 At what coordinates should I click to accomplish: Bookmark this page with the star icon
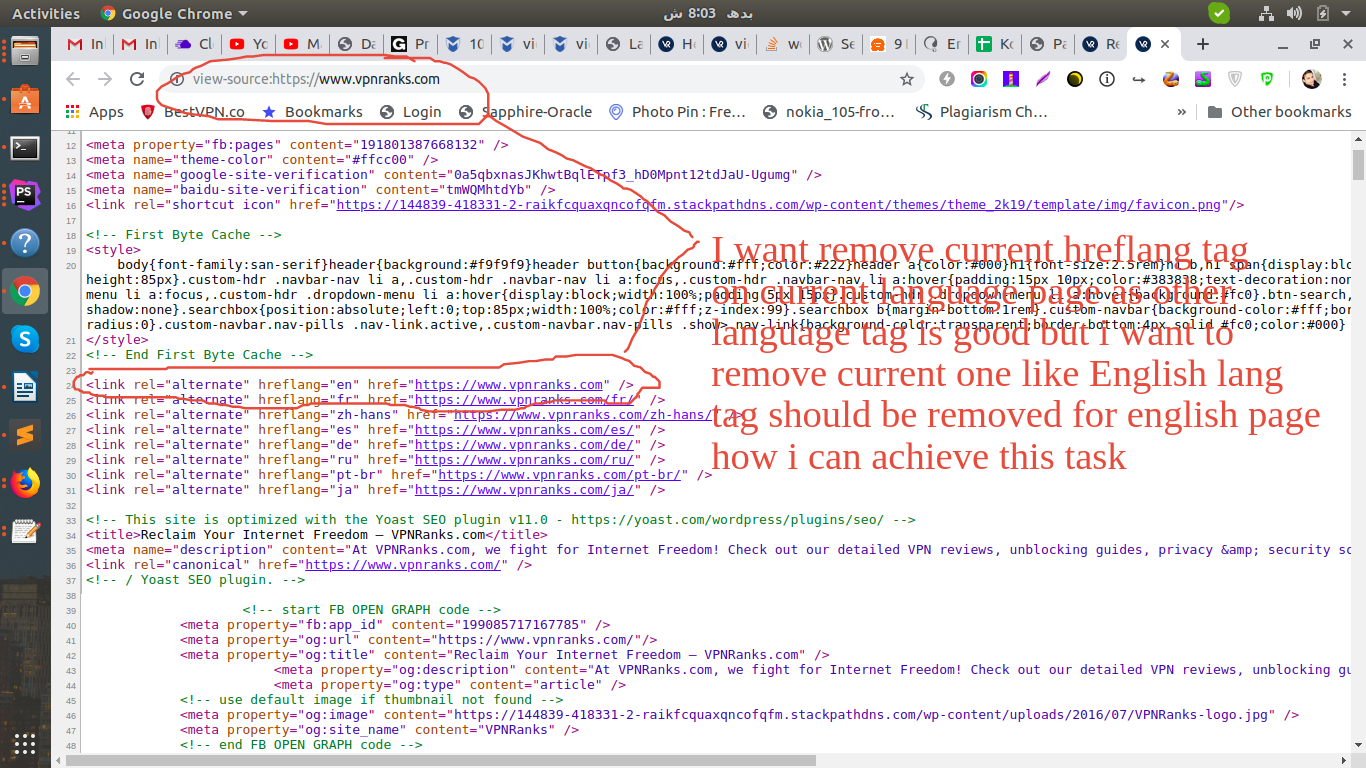click(907, 79)
